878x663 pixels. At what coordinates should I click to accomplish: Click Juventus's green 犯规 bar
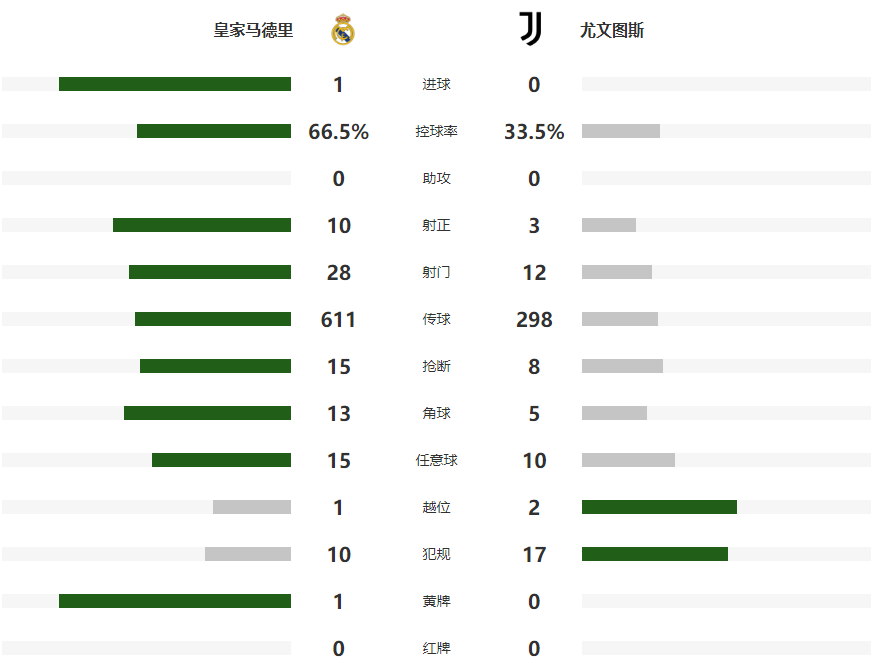(655, 554)
